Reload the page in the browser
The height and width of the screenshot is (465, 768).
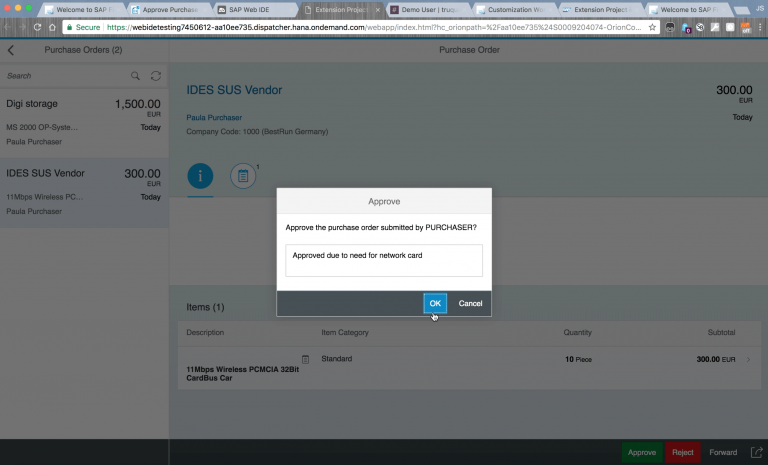coord(37,27)
